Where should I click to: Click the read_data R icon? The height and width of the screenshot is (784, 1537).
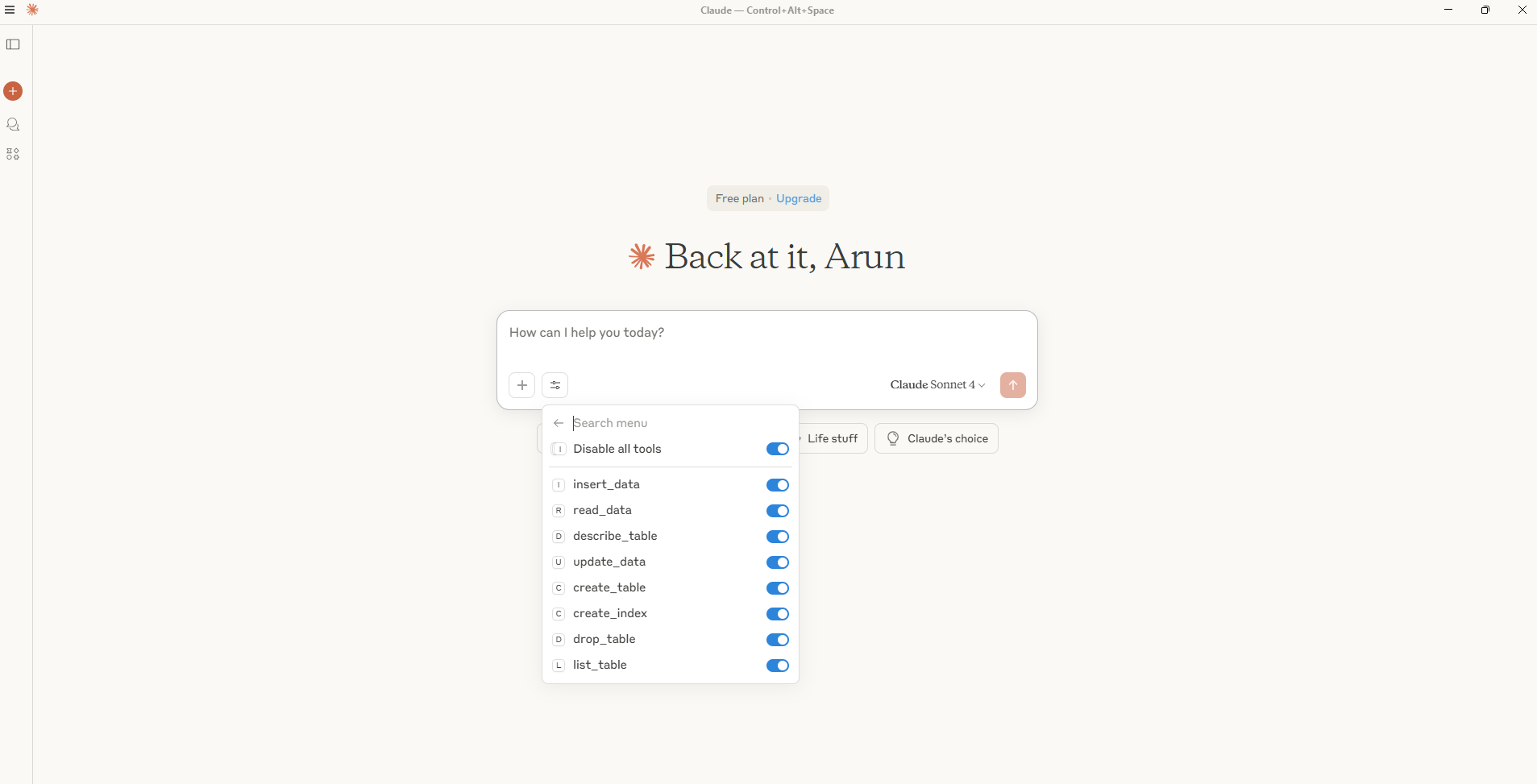coord(559,511)
